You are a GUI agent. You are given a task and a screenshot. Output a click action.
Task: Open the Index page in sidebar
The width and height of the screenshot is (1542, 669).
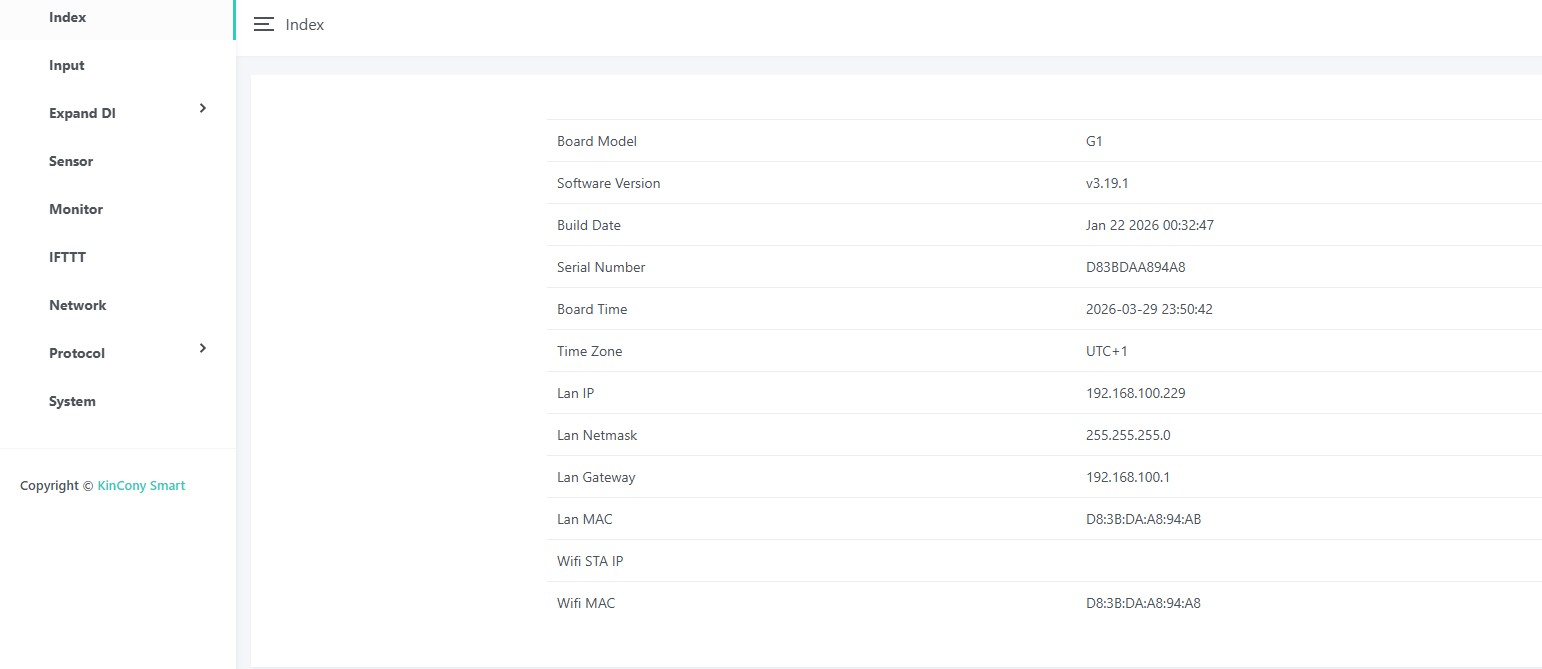click(68, 17)
